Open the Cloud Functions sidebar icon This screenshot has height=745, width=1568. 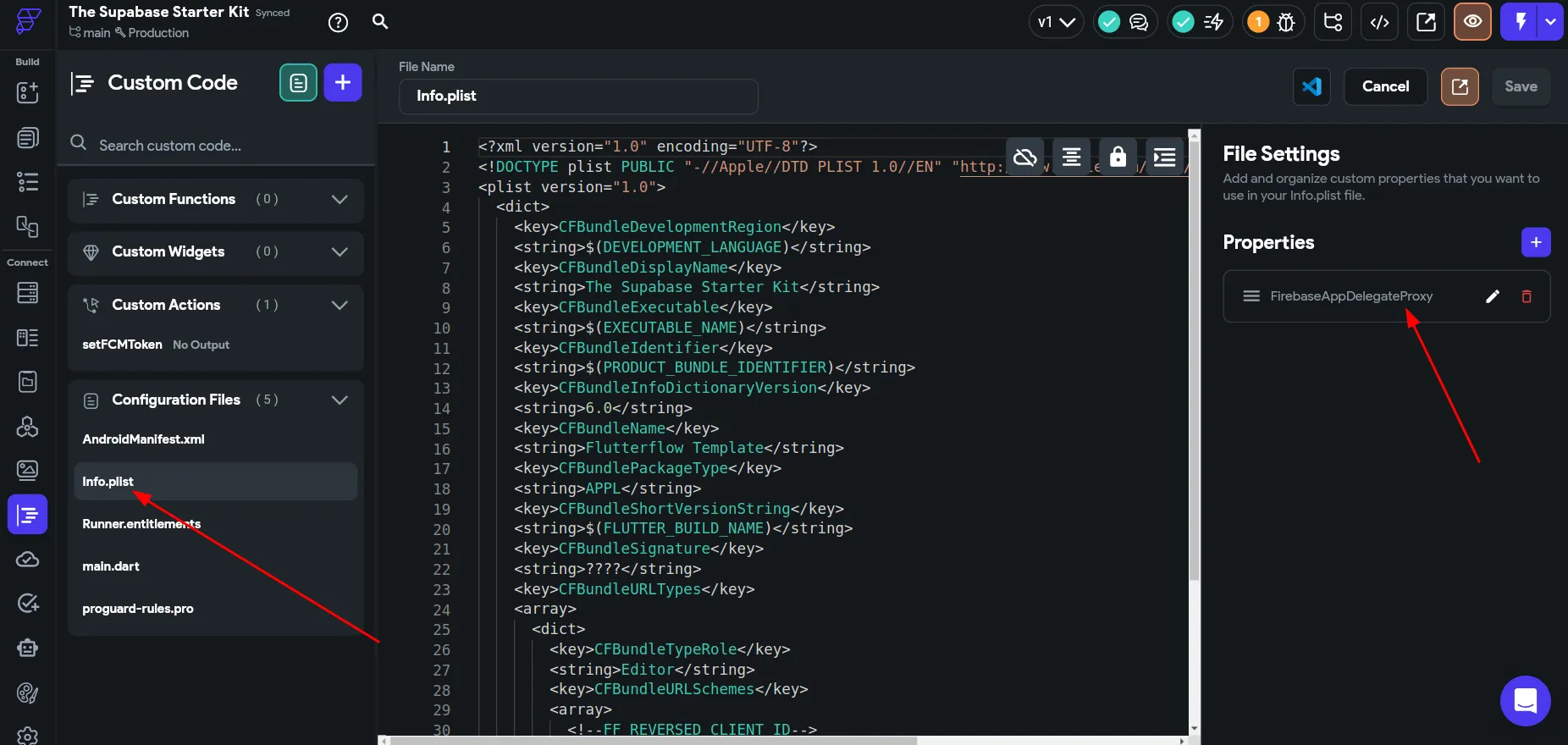(27, 560)
